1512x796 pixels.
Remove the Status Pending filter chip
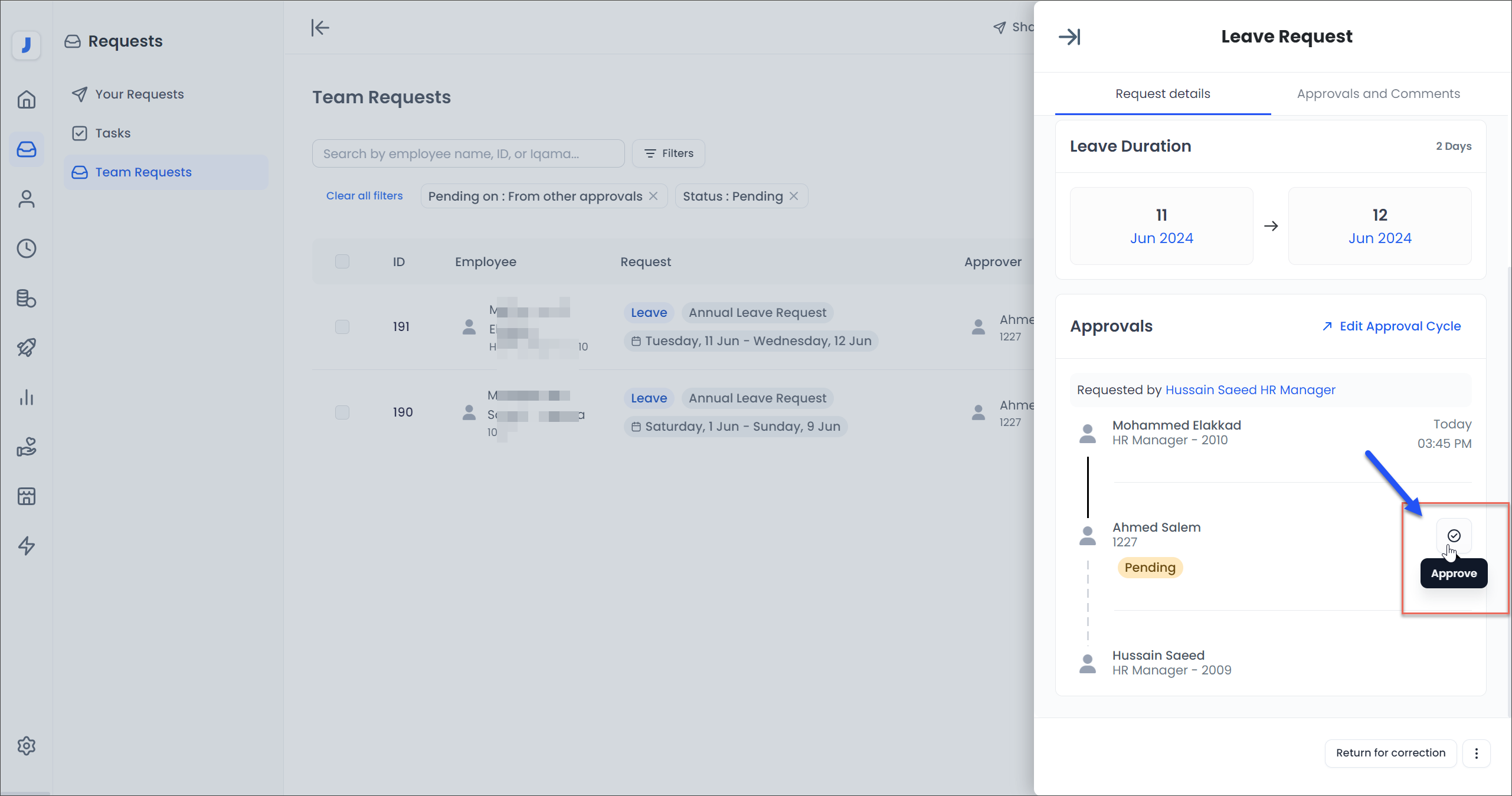point(794,196)
